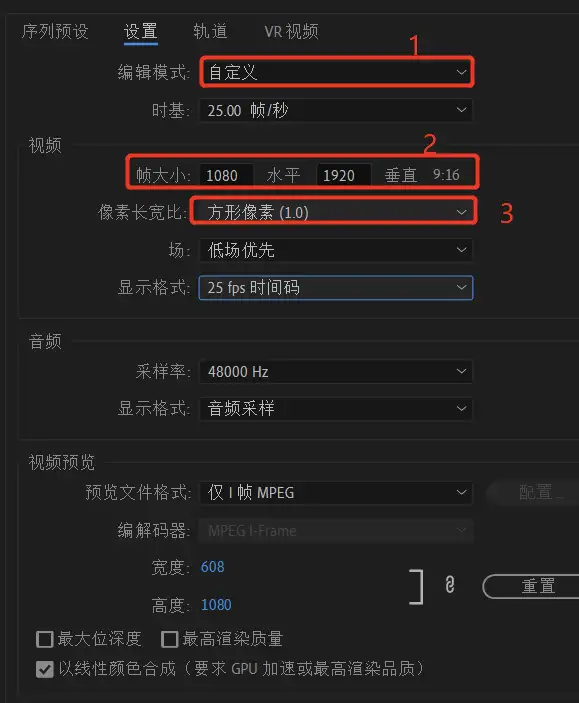The width and height of the screenshot is (579, 703).
Task: Open the 显示格式 25 fps 时间码 dropdown
Action: [336, 287]
